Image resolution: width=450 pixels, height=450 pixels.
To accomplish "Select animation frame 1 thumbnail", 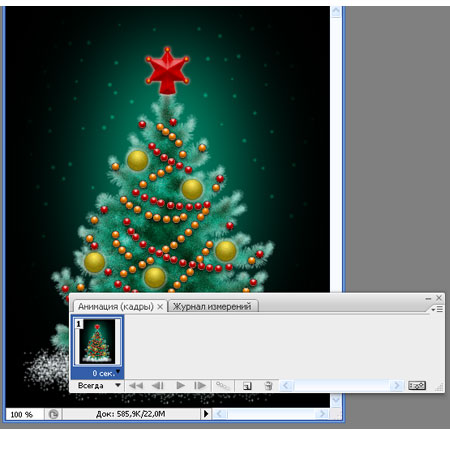I will 97,342.
